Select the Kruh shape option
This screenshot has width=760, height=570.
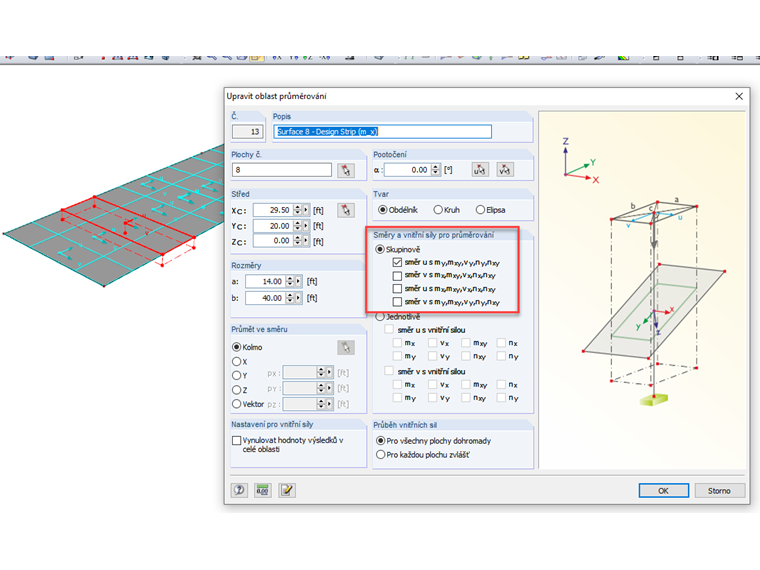point(438,210)
